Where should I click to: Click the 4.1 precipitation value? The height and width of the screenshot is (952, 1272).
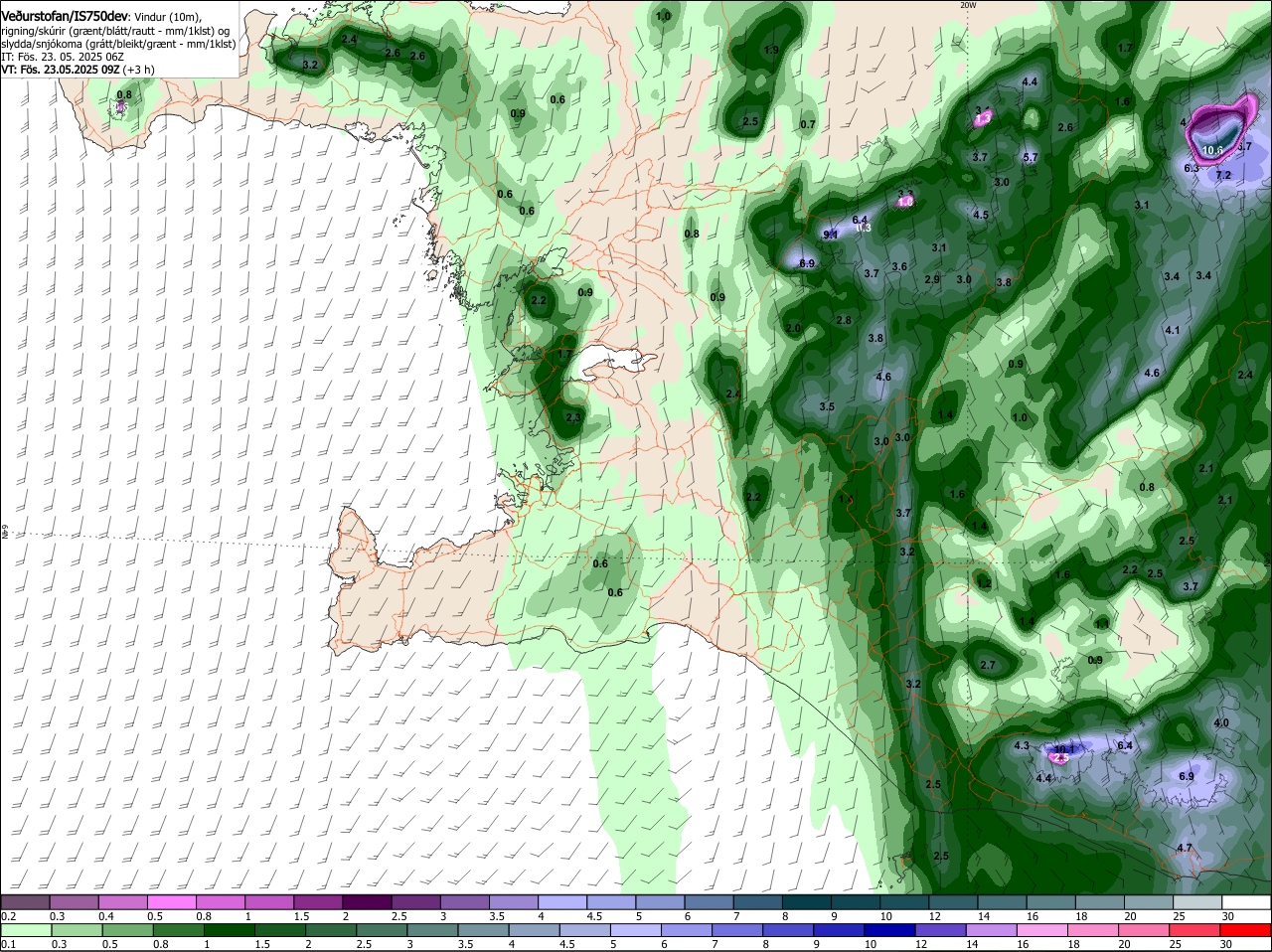[1172, 330]
